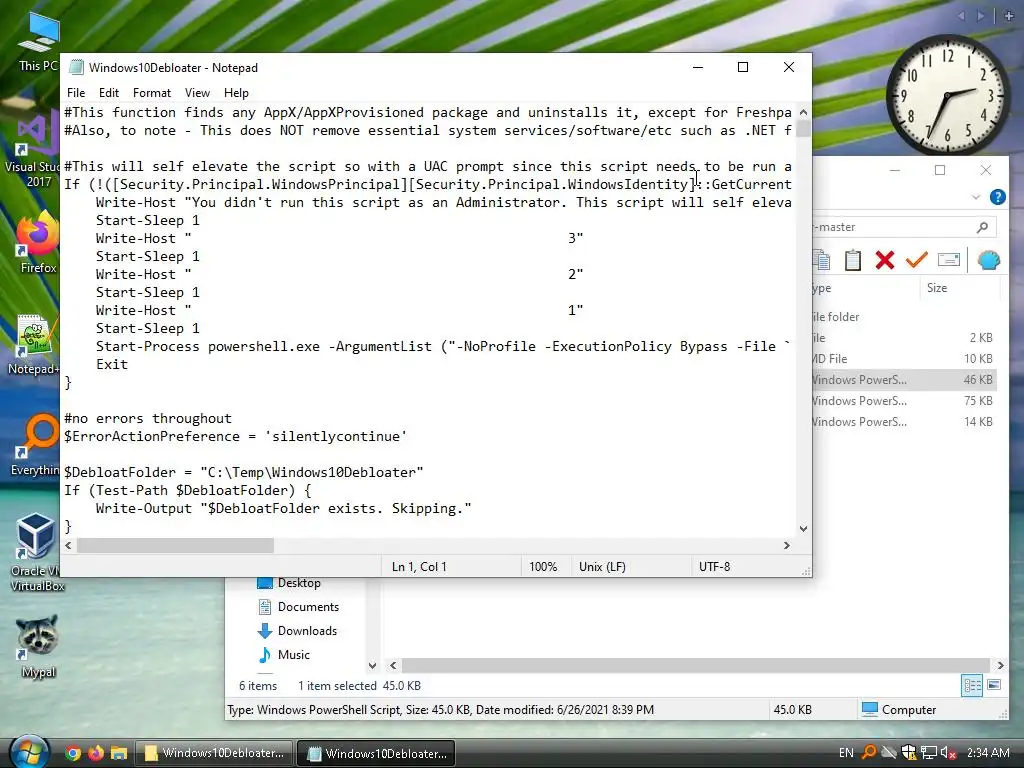
Task: Click the Windows Start orb
Action: pos(30,752)
